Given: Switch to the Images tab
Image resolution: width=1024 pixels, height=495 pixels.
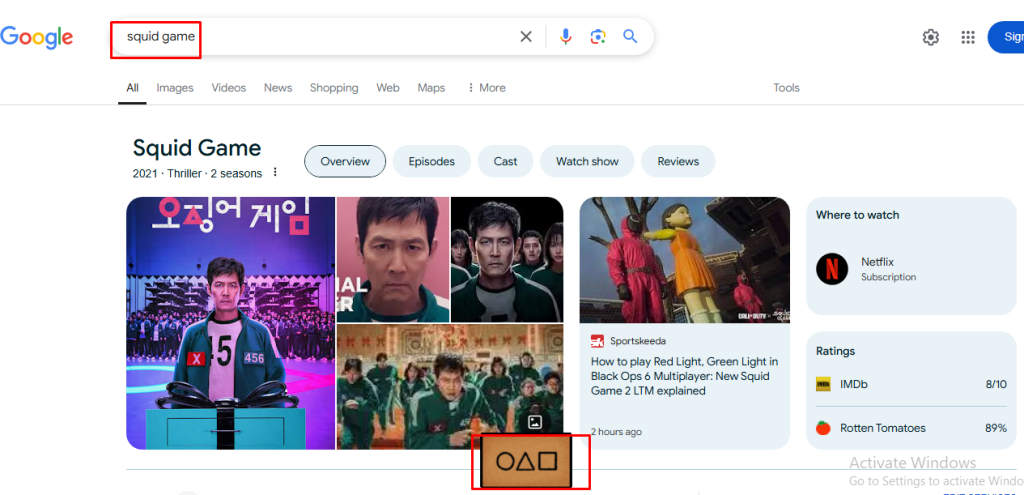Looking at the screenshot, I should (175, 88).
